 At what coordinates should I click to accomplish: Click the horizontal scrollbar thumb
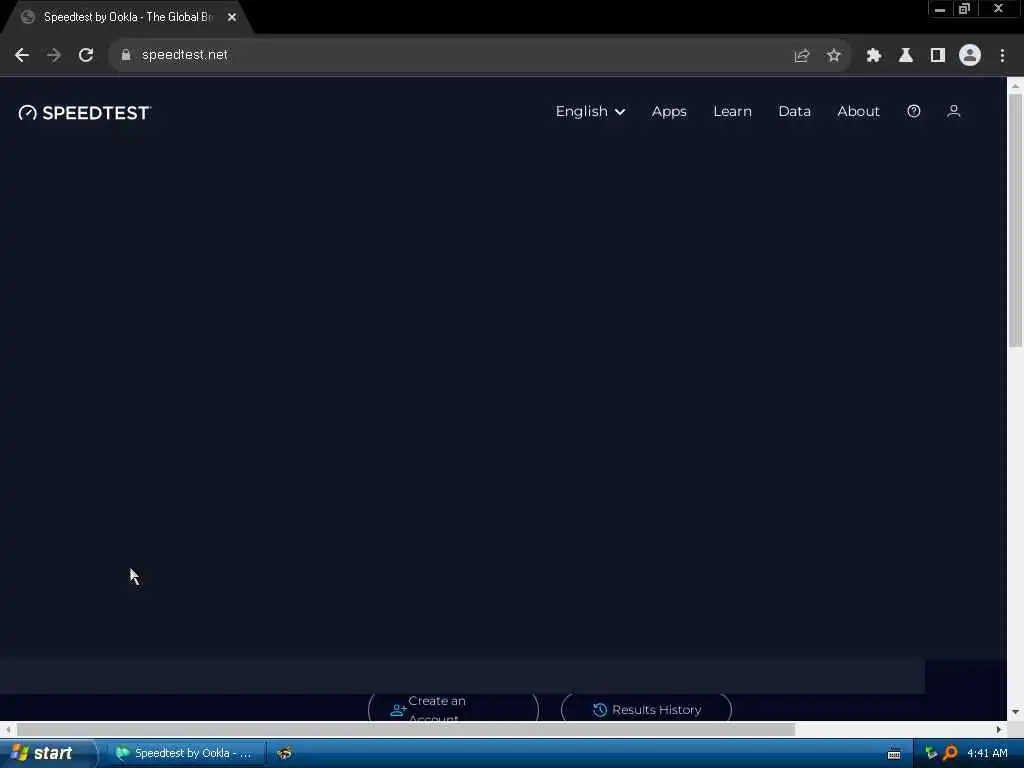[406, 729]
